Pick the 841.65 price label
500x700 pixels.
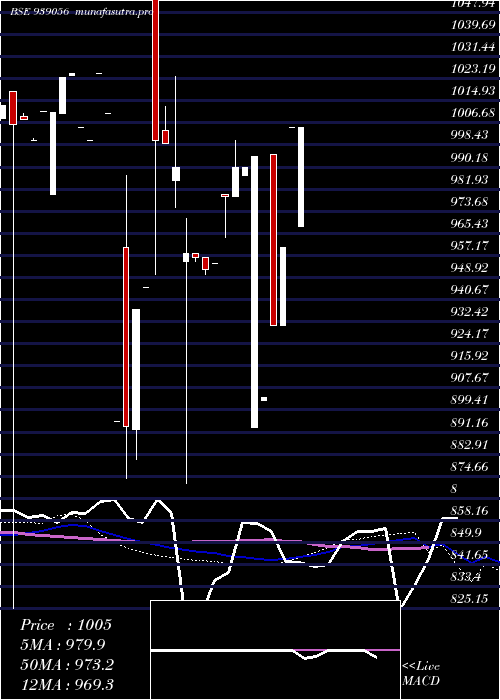tap(470, 555)
